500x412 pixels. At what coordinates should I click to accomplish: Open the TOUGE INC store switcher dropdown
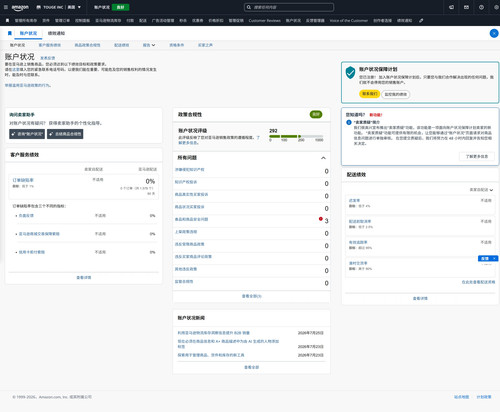[x=58, y=7]
